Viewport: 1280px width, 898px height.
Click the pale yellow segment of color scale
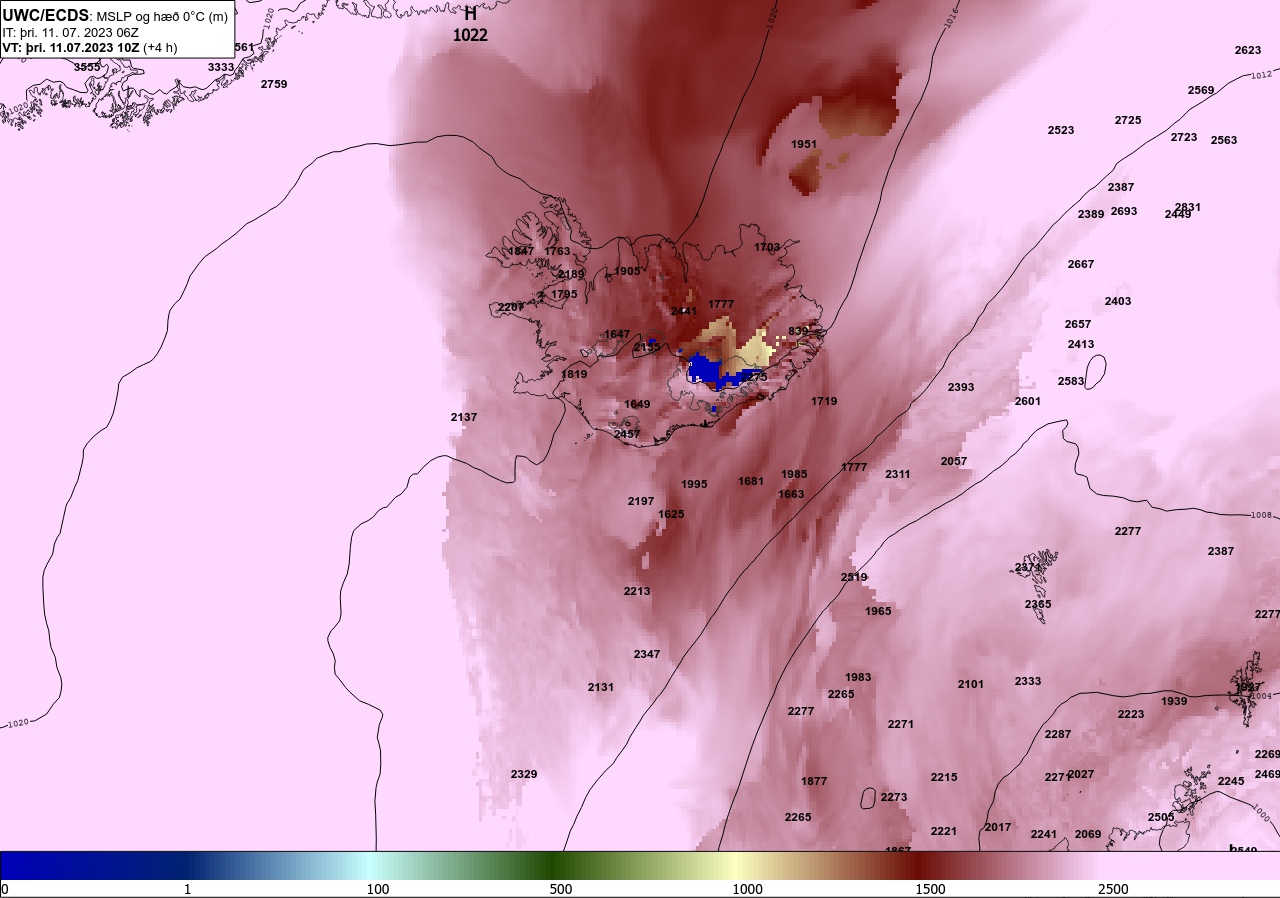click(x=735, y=865)
